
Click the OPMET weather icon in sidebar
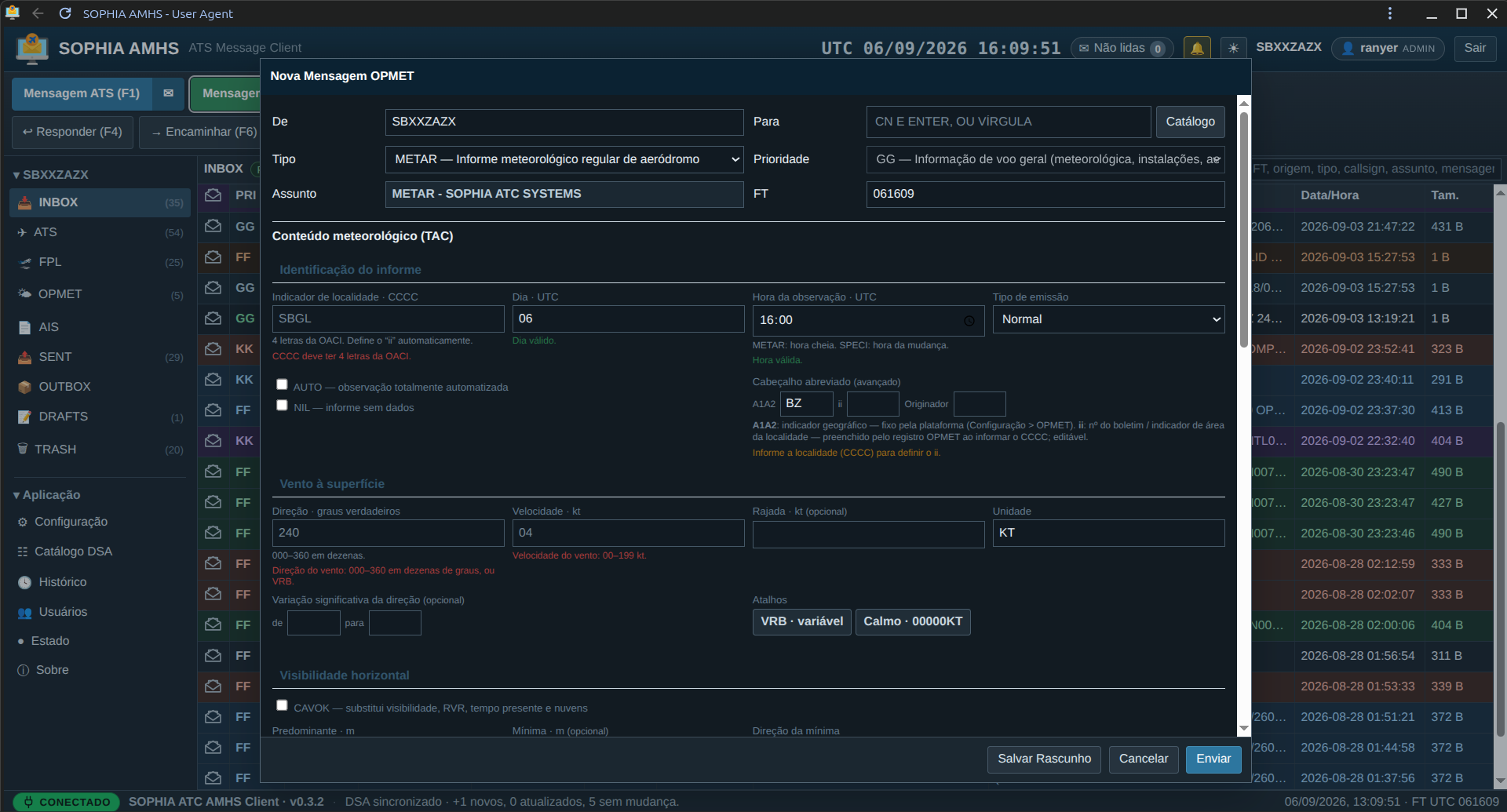click(24, 294)
